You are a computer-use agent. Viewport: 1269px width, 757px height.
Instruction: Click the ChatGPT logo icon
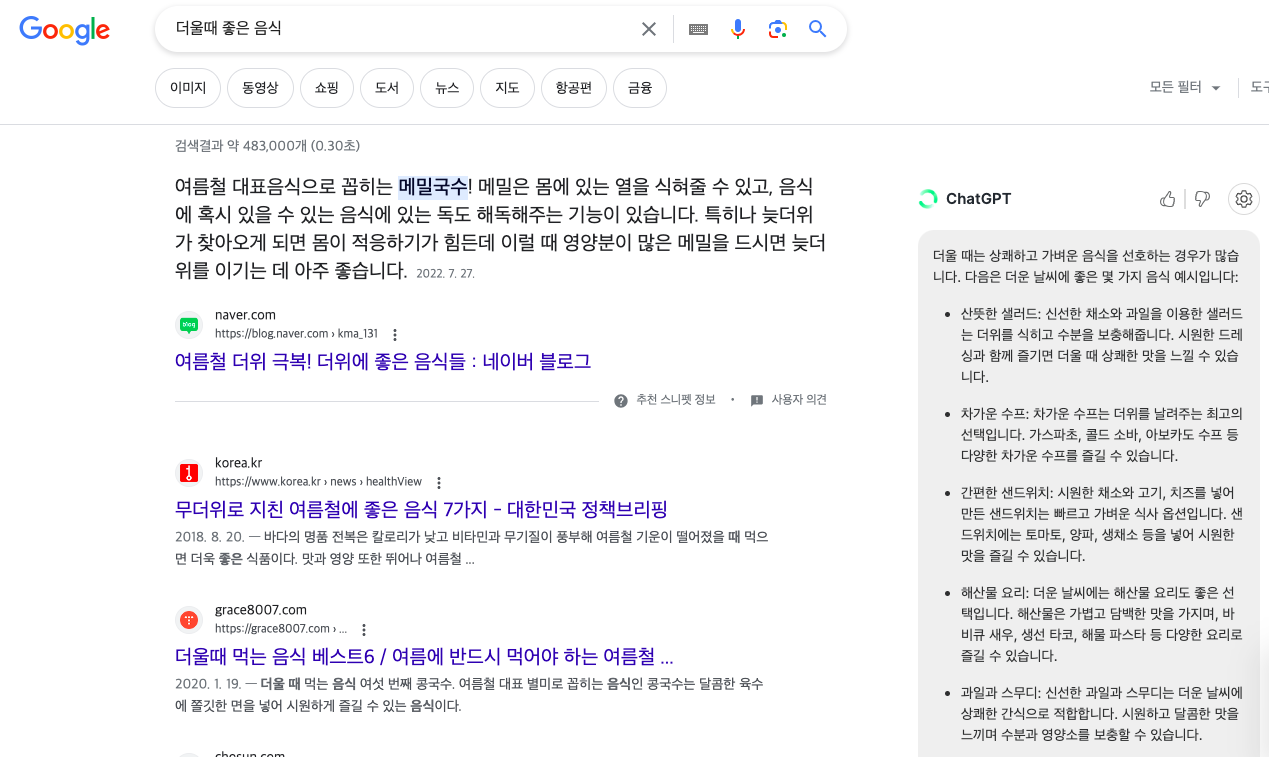[928, 199]
